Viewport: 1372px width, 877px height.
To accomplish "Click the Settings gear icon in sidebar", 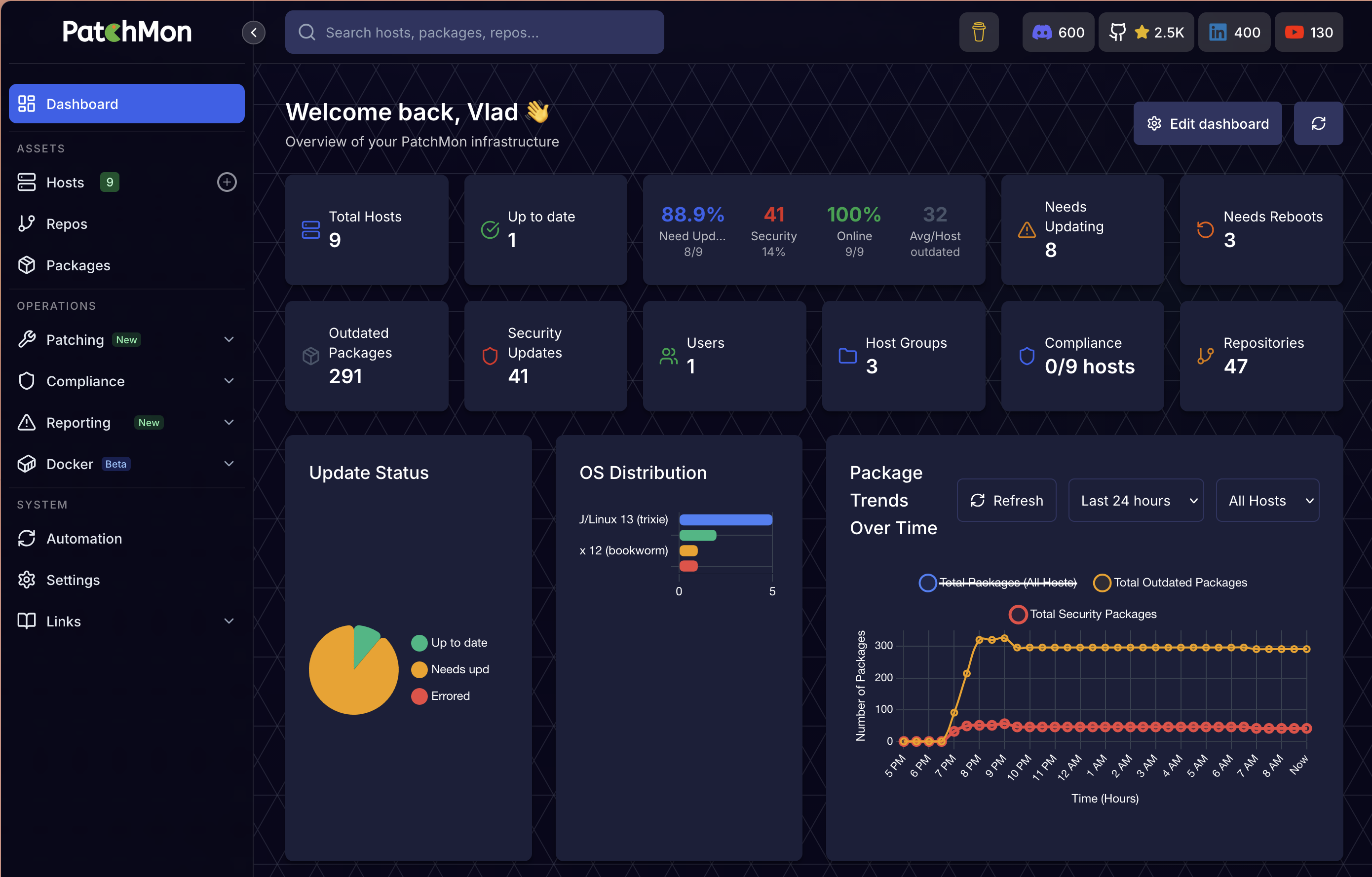I will pos(26,580).
